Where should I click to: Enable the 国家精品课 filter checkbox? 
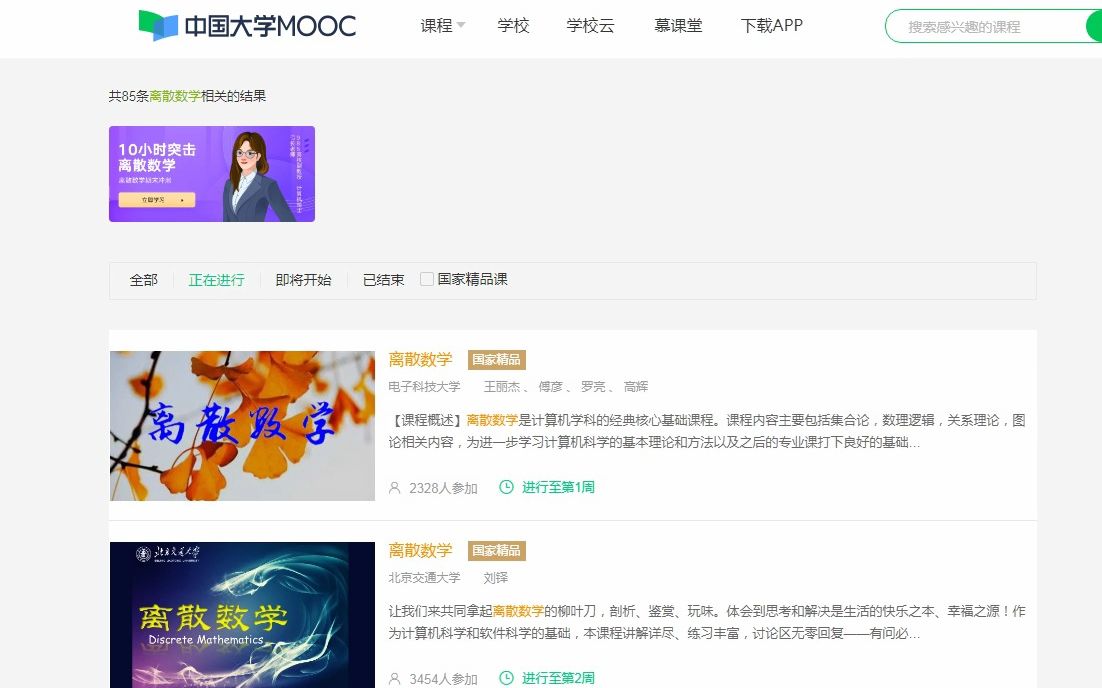[426, 279]
